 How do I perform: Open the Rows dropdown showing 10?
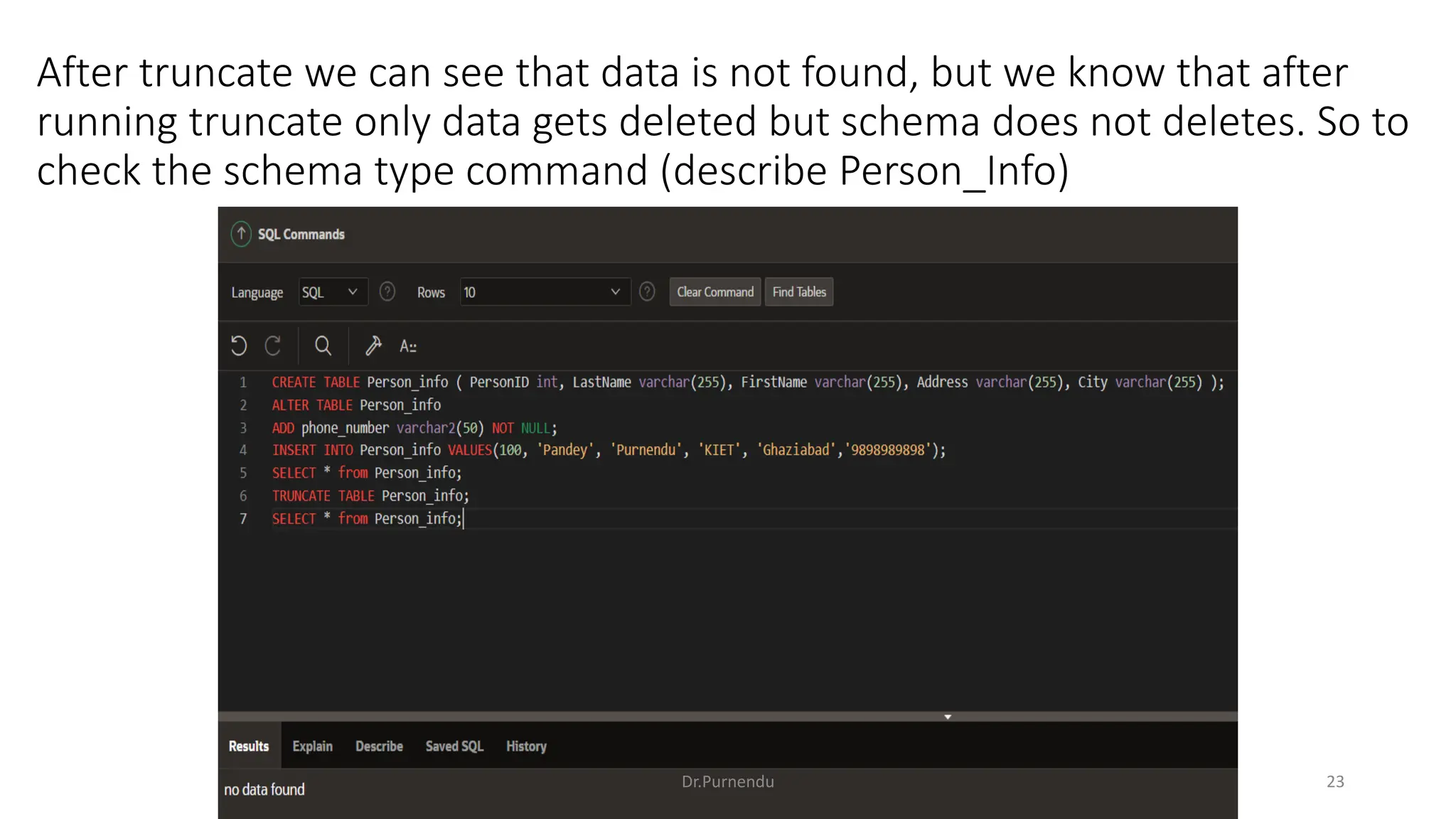[545, 291]
